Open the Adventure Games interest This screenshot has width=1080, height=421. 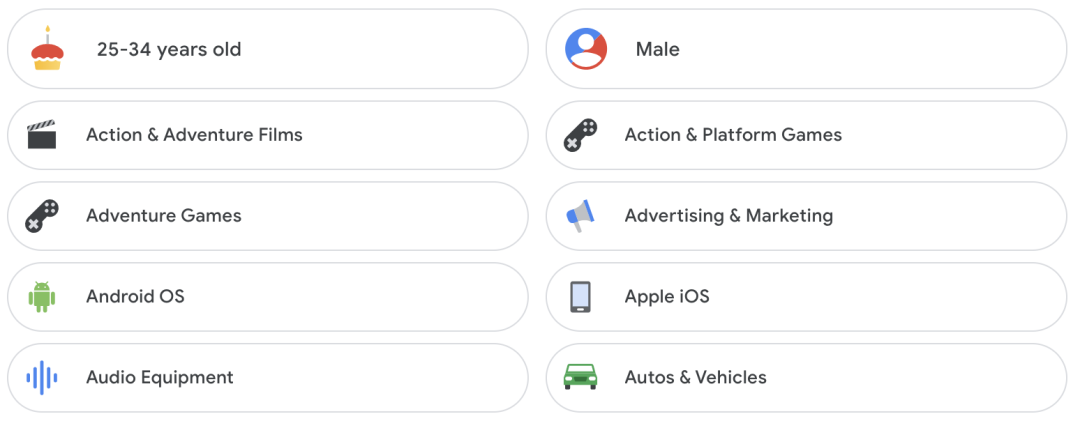268,216
